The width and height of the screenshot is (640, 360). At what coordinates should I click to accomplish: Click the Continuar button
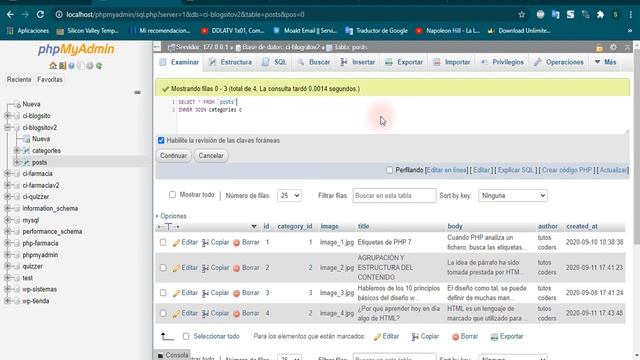(x=173, y=156)
